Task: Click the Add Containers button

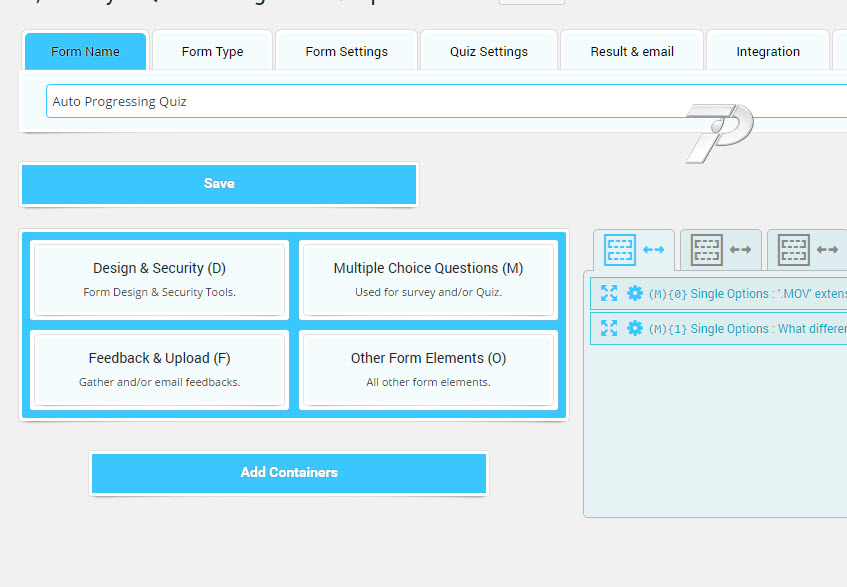Action: point(289,473)
